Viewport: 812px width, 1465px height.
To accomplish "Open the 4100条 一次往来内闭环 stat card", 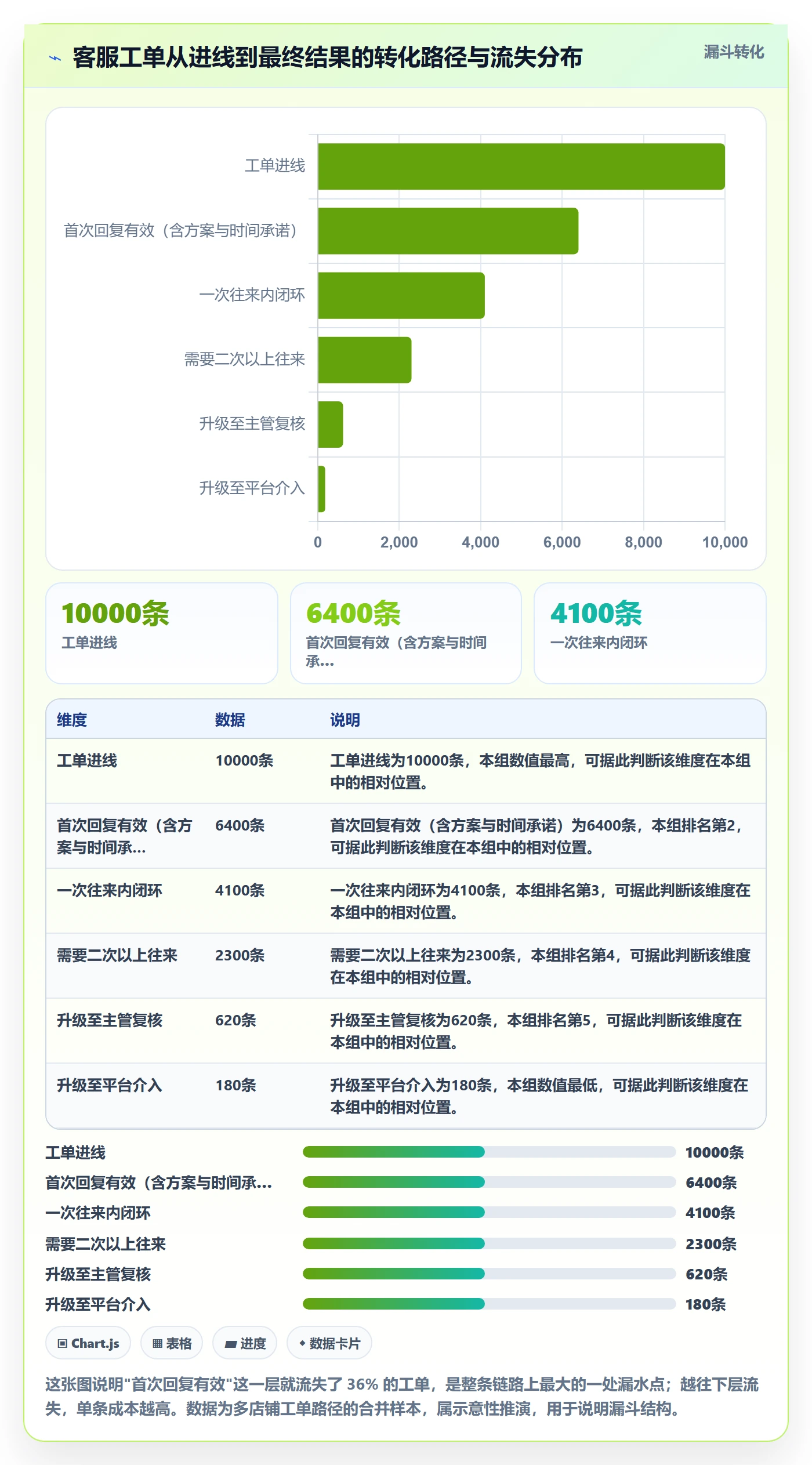I will pos(650,633).
